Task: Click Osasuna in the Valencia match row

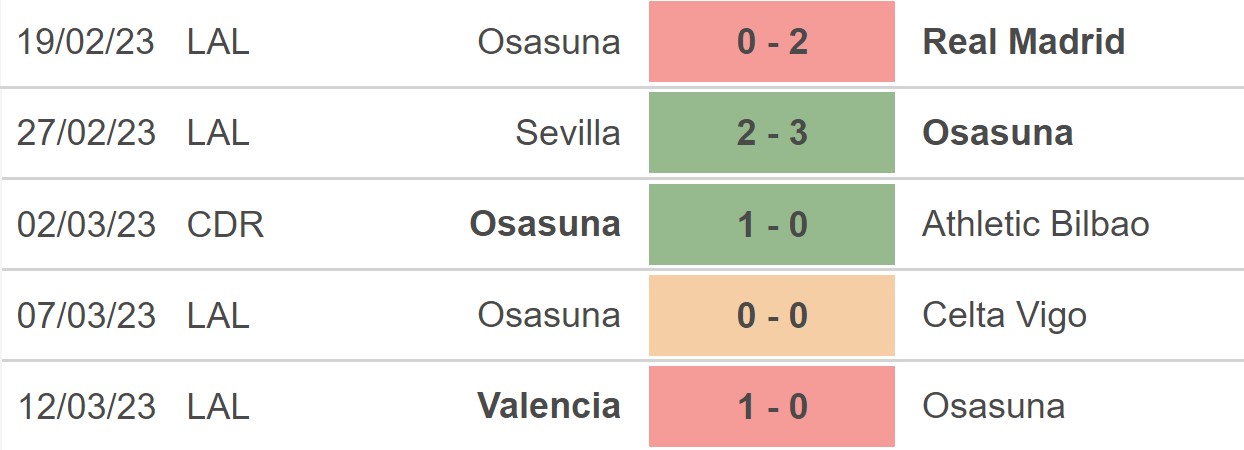Action: click(x=994, y=407)
